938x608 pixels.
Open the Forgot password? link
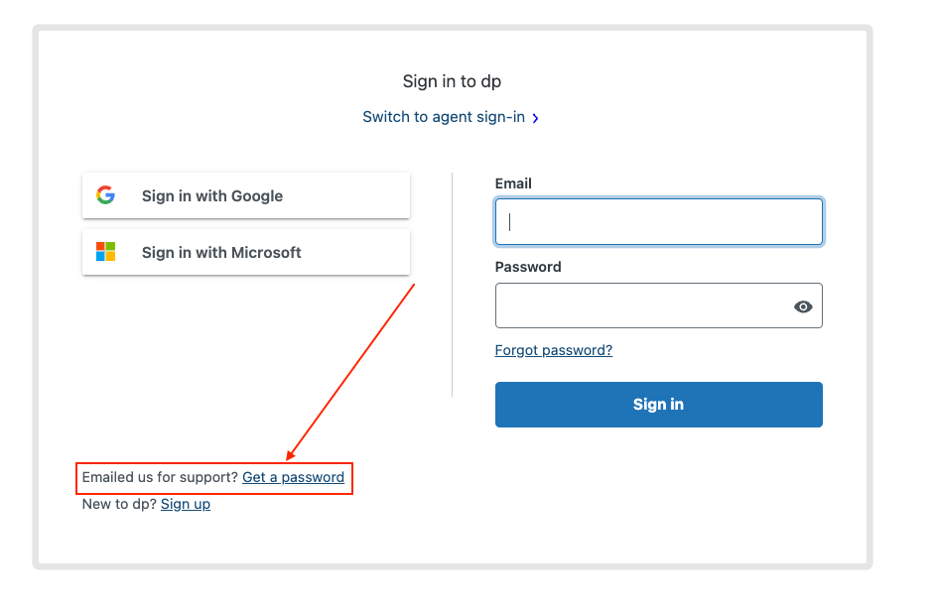point(553,350)
